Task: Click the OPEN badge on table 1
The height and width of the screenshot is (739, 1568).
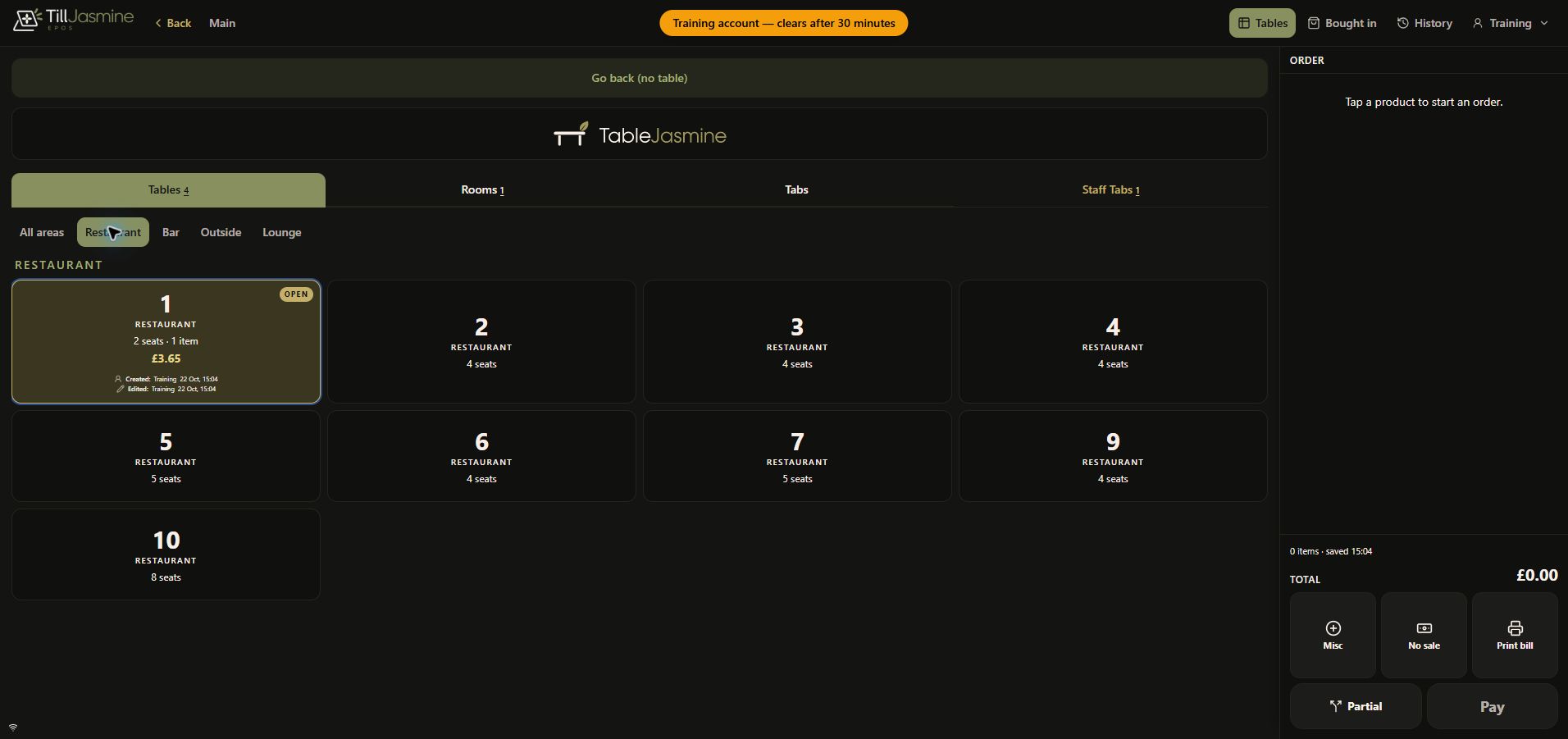Action: (x=296, y=294)
